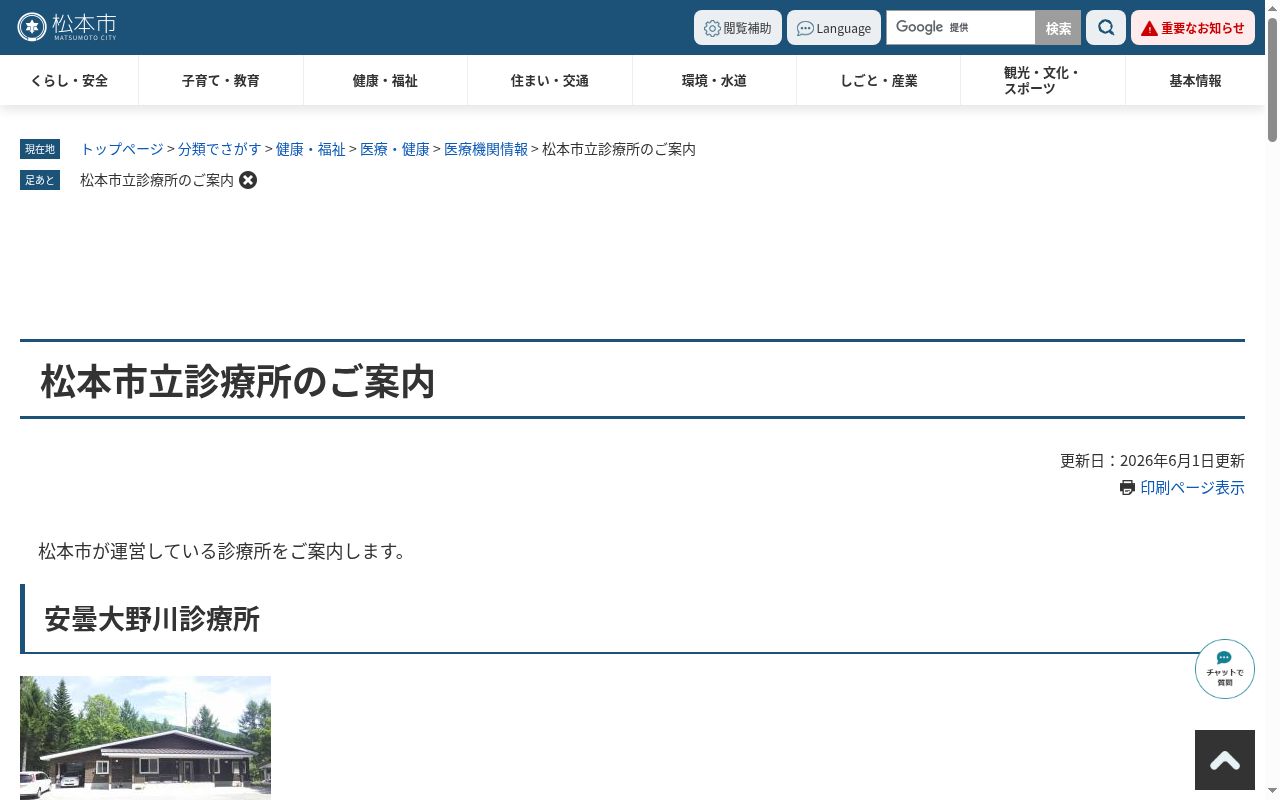Go to トップページ breadcrumb link
The height and width of the screenshot is (800, 1280).
[122, 149]
